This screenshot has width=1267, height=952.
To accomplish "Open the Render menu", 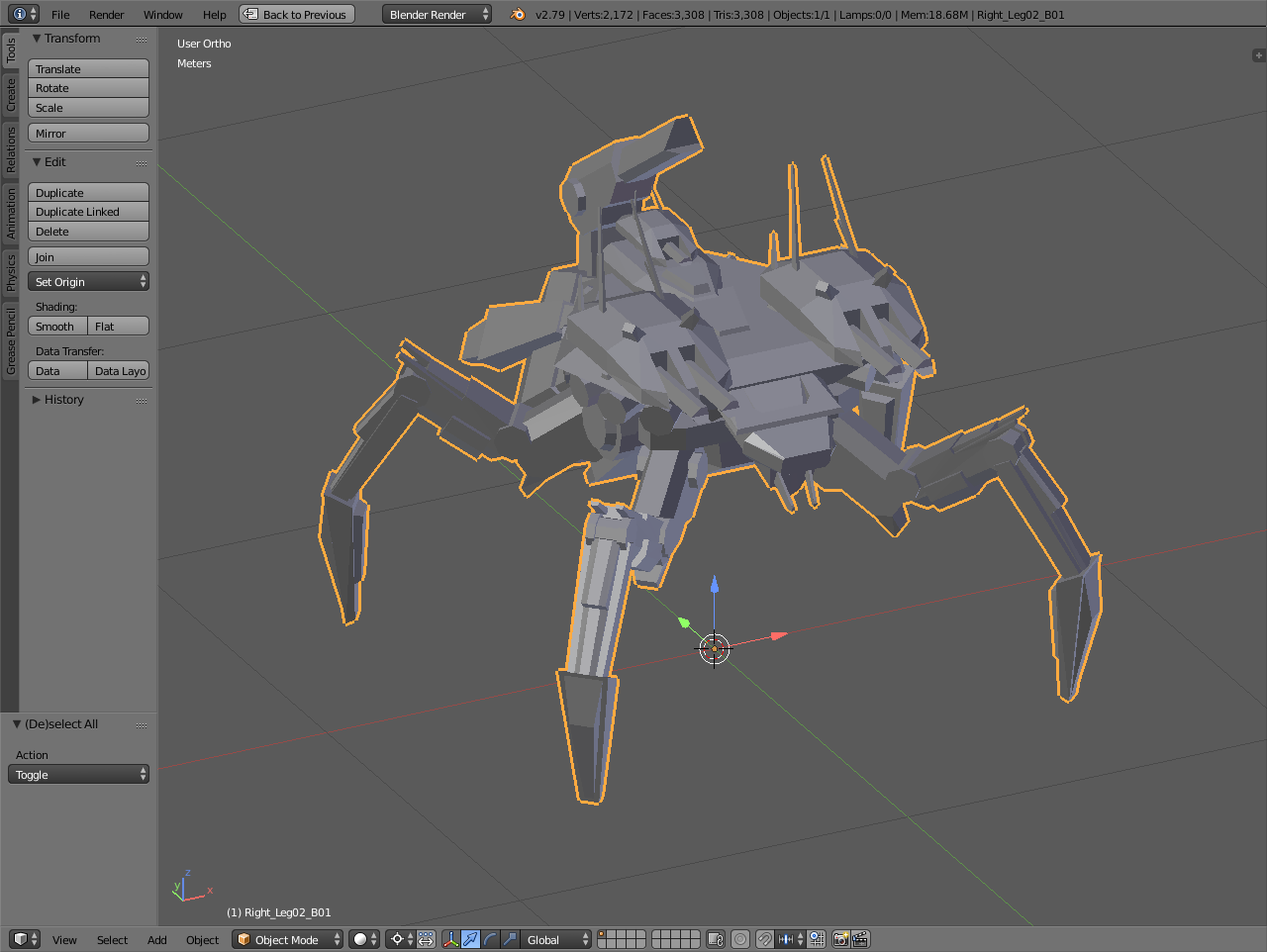I will pyautogui.click(x=106, y=15).
